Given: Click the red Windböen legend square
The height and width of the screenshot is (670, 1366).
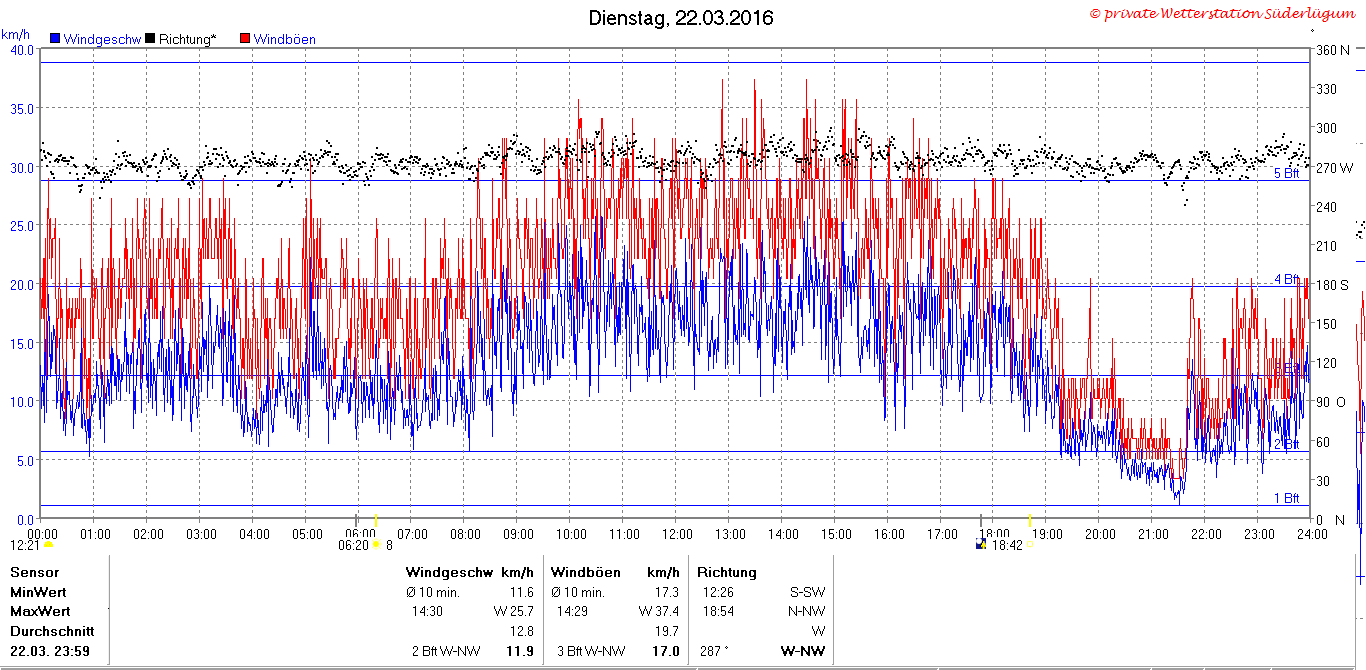Looking at the screenshot, I should pyautogui.click(x=245, y=39).
